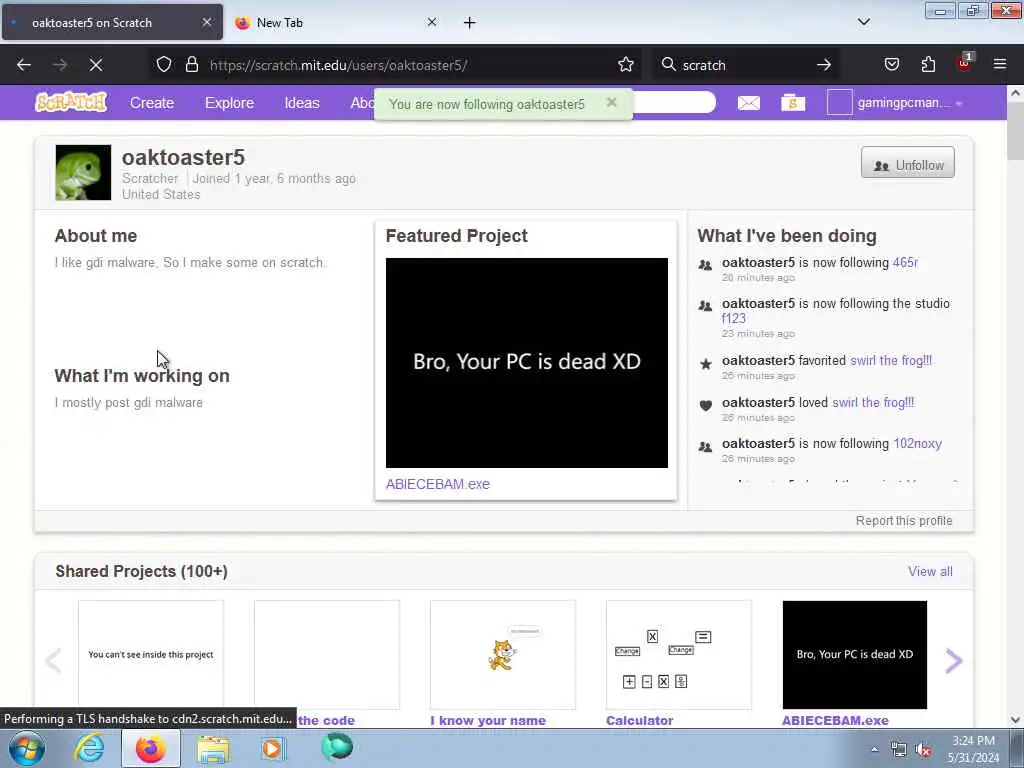View site security lock info
This screenshot has width=1024, height=768.
pos(191,65)
